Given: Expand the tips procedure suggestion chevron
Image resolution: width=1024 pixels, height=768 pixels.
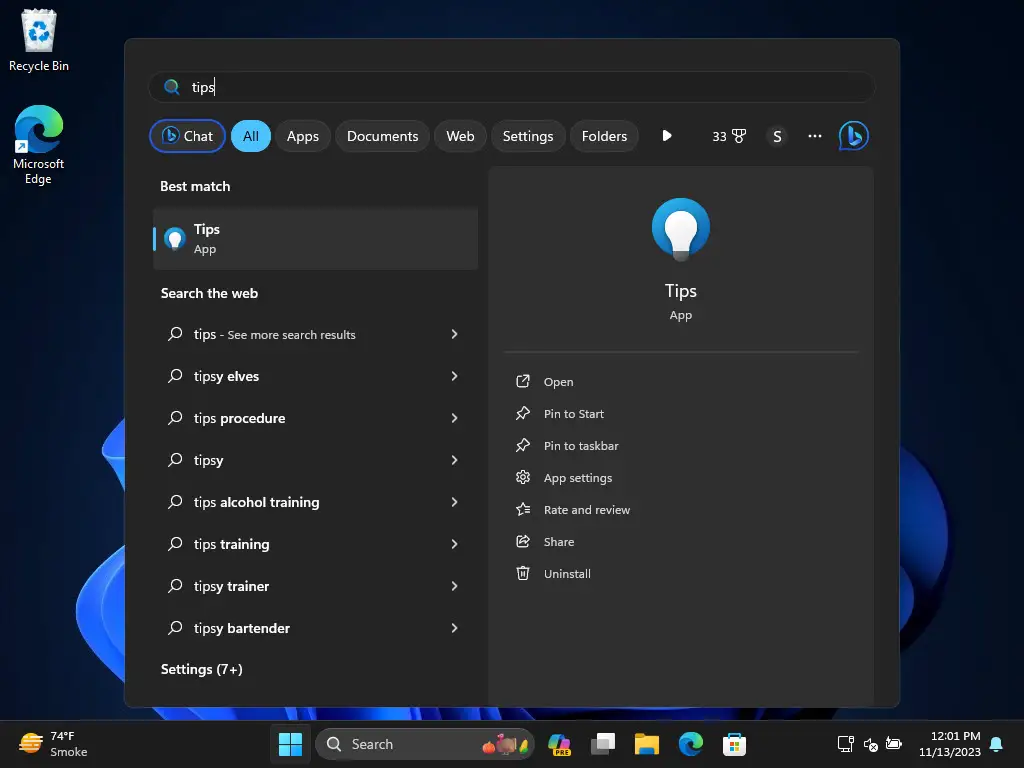Looking at the screenshot, I should point(455,418).
